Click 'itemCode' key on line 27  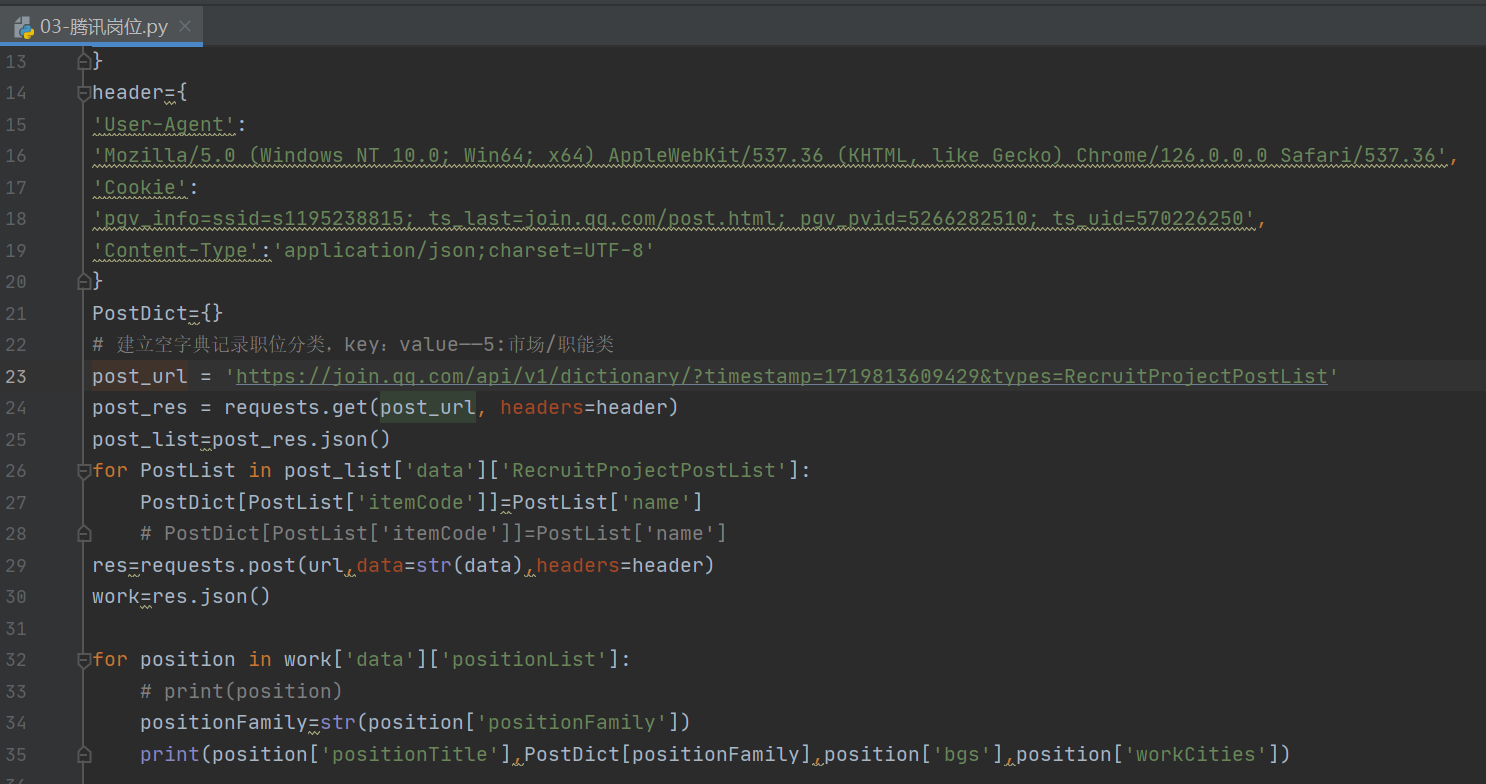[415, 502]
